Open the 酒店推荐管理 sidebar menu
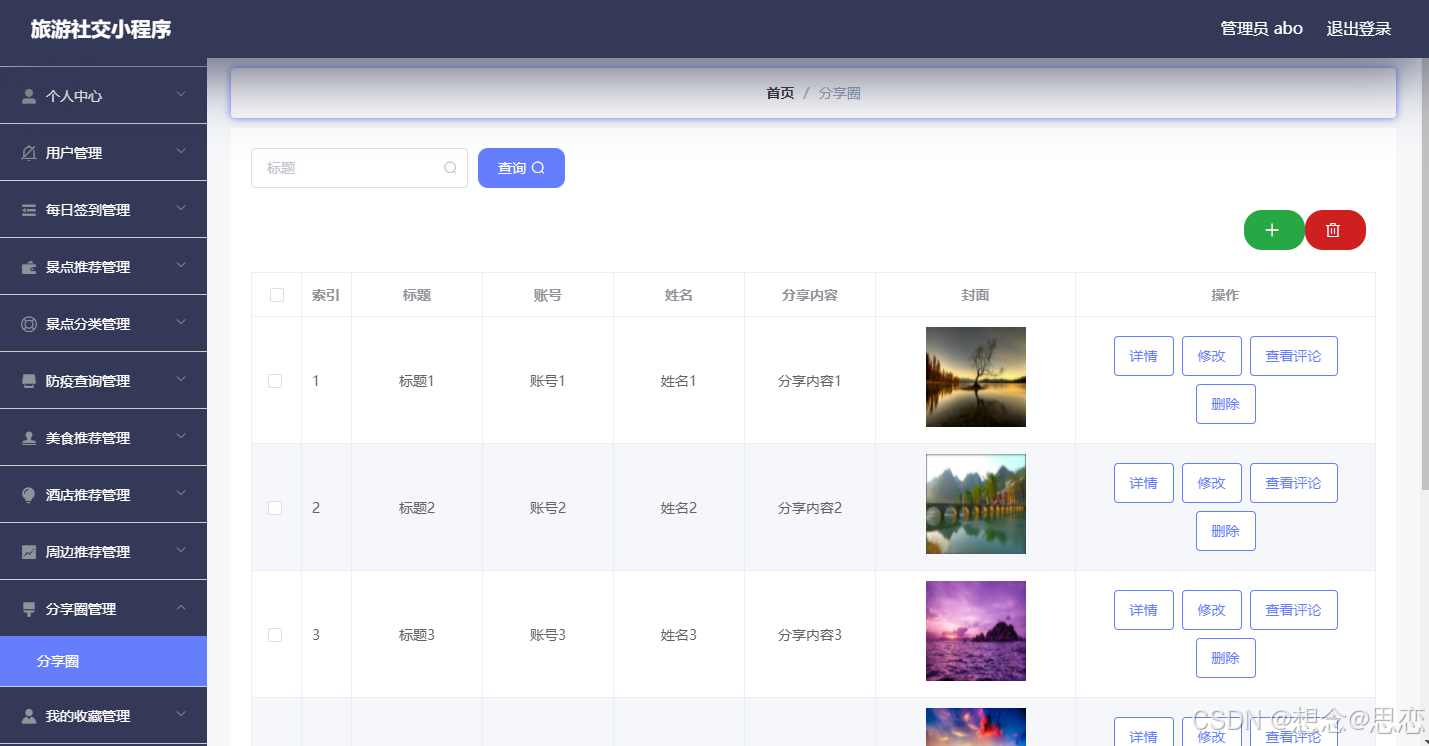Image resolution: width=1429 pixels, height=746 pixels. [103, 495]
